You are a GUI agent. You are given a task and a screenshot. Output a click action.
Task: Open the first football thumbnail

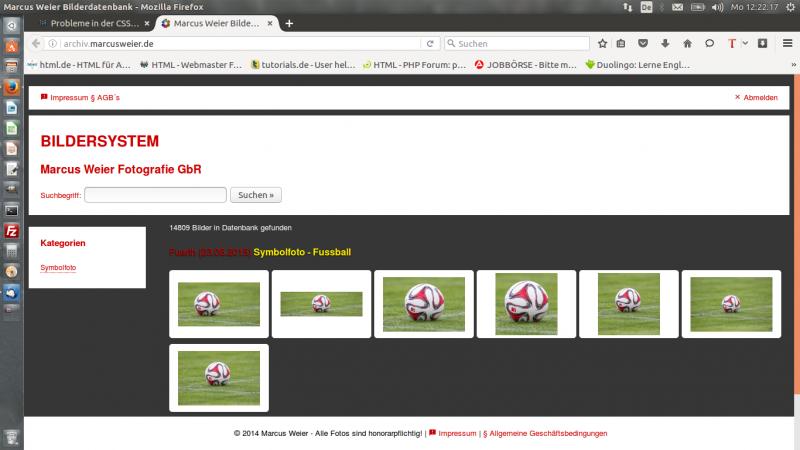pos(218,304)
